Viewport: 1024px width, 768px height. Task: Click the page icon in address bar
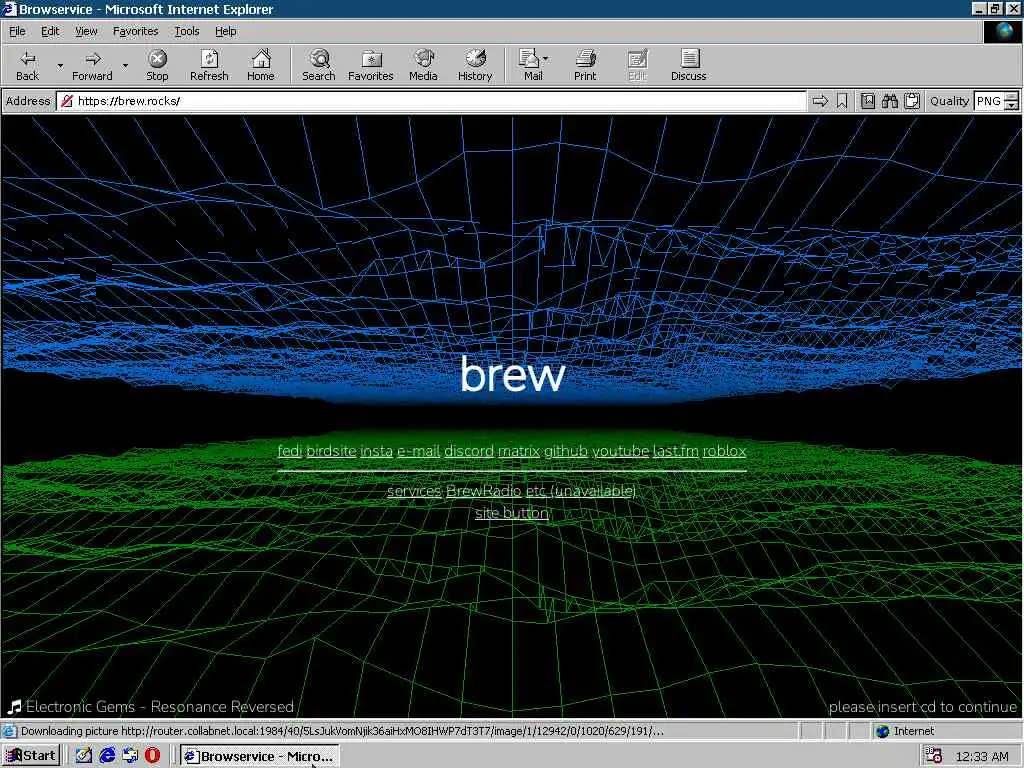(x=66, y=101)
